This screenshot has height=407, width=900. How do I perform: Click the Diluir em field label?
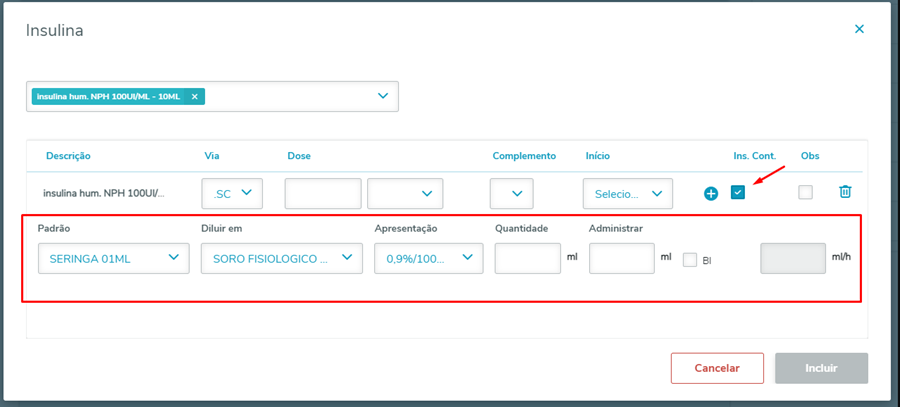pos(222,228)
